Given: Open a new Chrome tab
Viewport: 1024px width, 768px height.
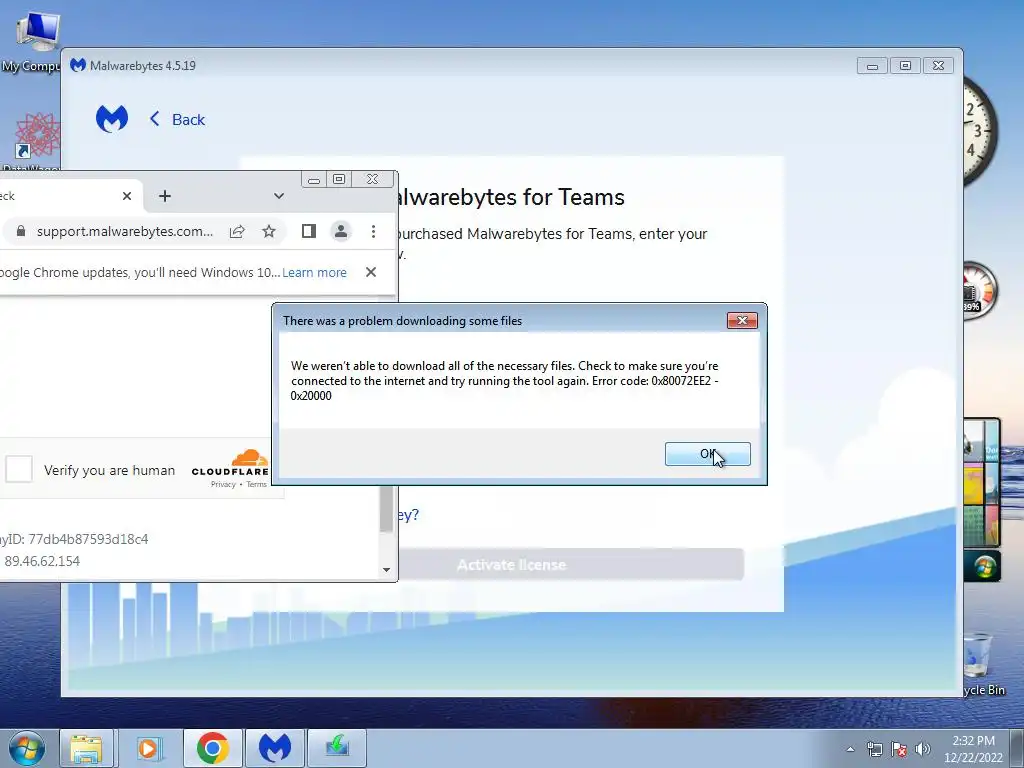Looking at the screenshot, I should tap(165, 196).
